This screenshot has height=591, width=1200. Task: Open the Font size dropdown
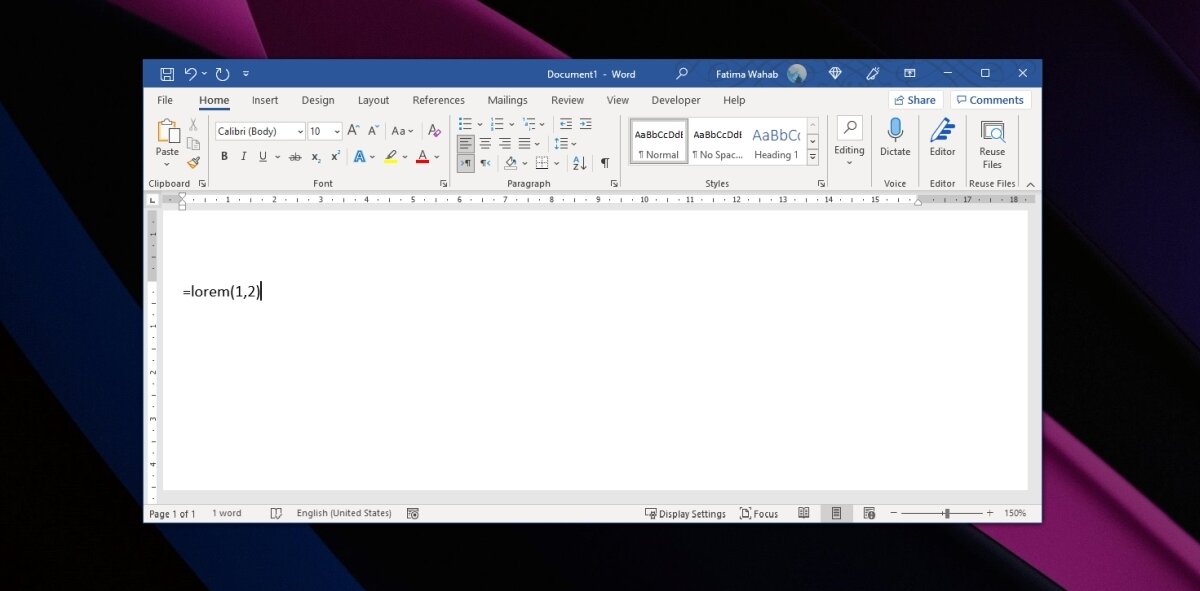(336, 130)
